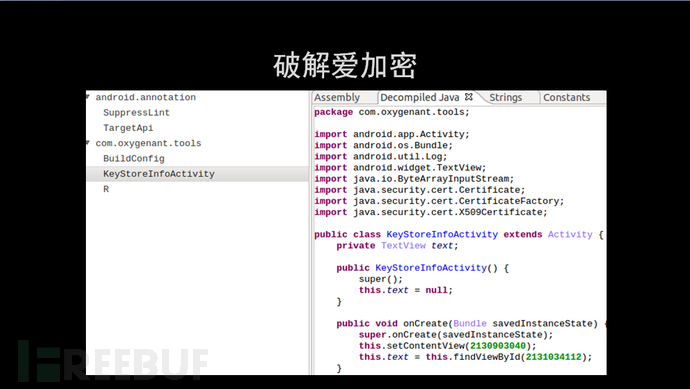Select KeyStoreInfoActivity in the tree

point(159,174)
